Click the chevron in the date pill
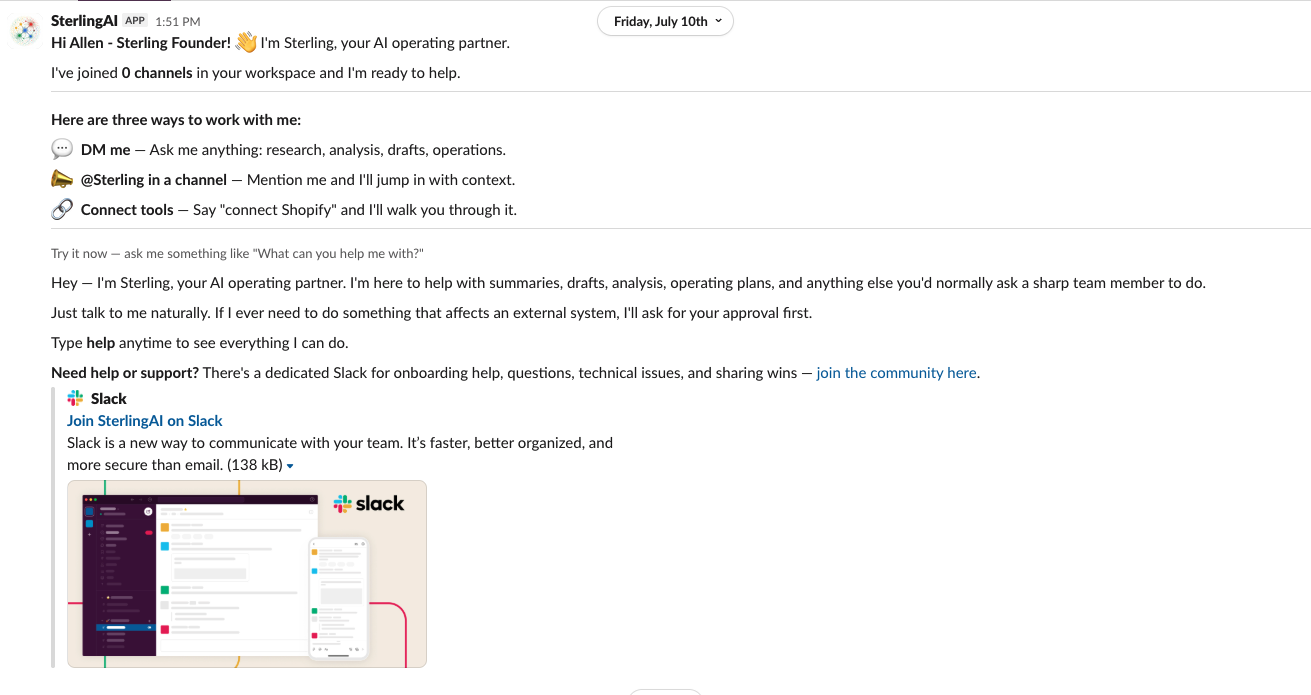Image resolution: width=1311 pixels, height=695 pixels. click(718, 21)
